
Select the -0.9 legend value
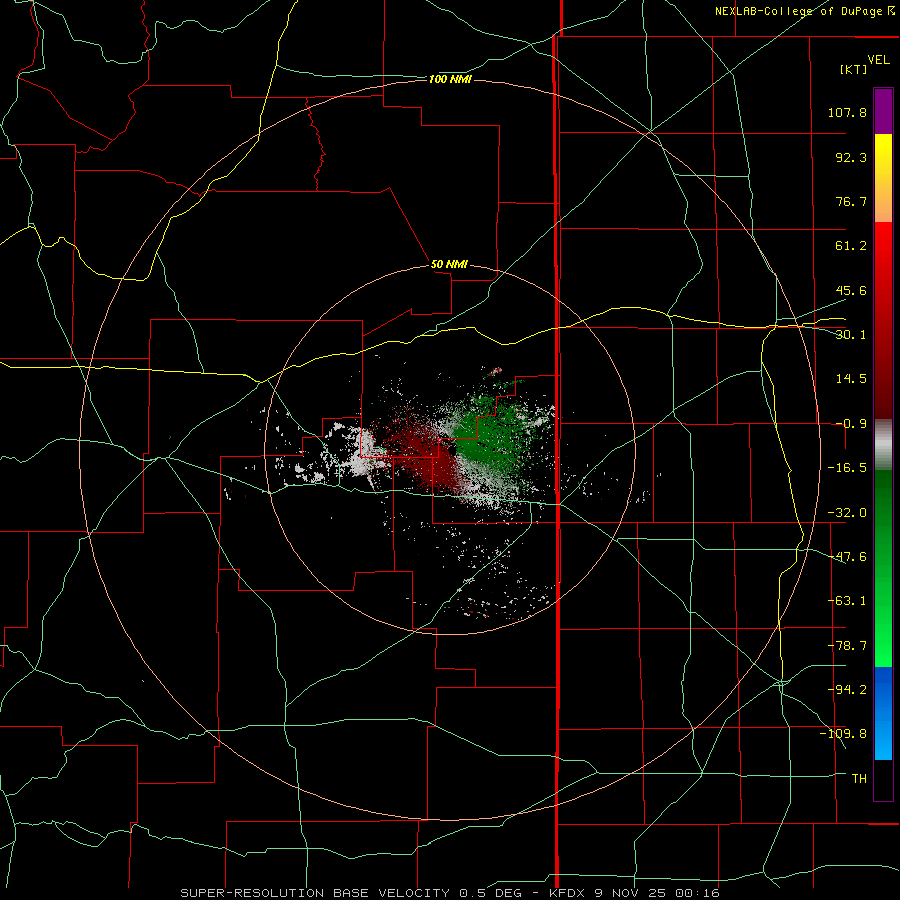tap(851, 424)
